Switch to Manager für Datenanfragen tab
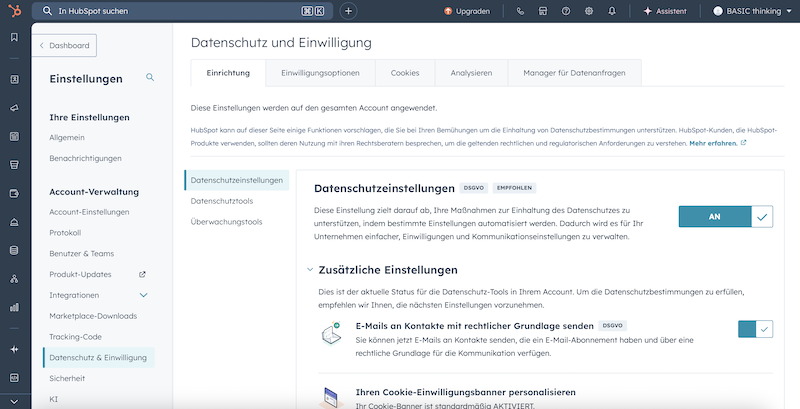The width and height of the screenshot is (800, 409). (x=574, y=73)
